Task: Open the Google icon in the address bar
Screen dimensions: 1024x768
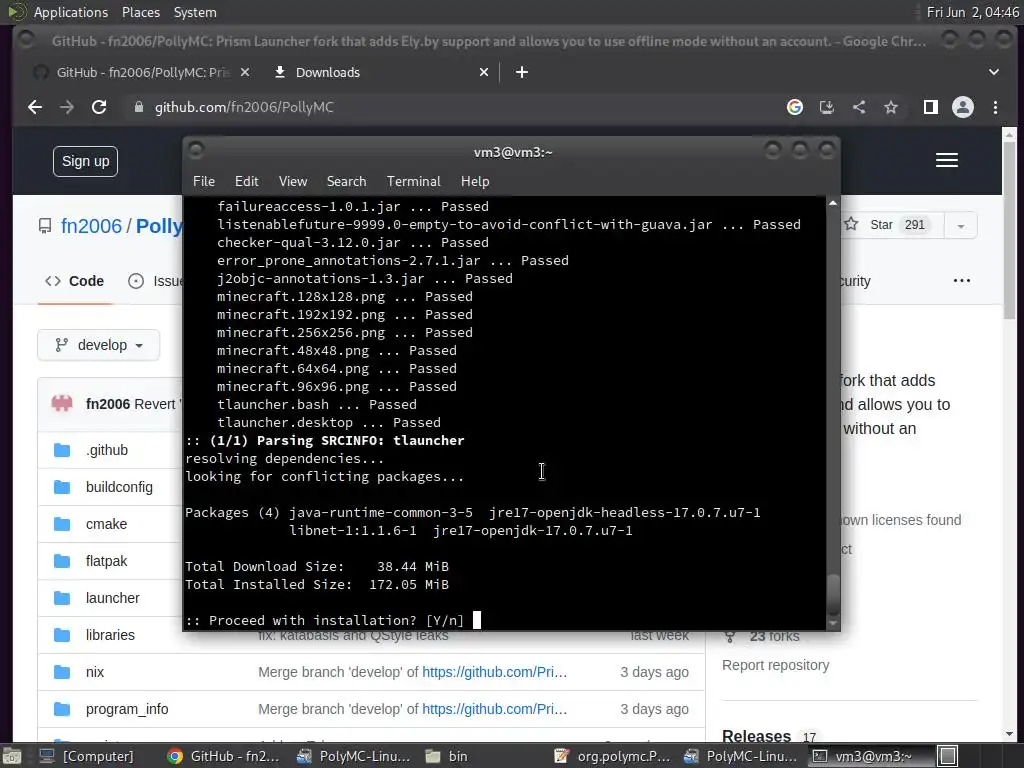Action: coord(795,107)
